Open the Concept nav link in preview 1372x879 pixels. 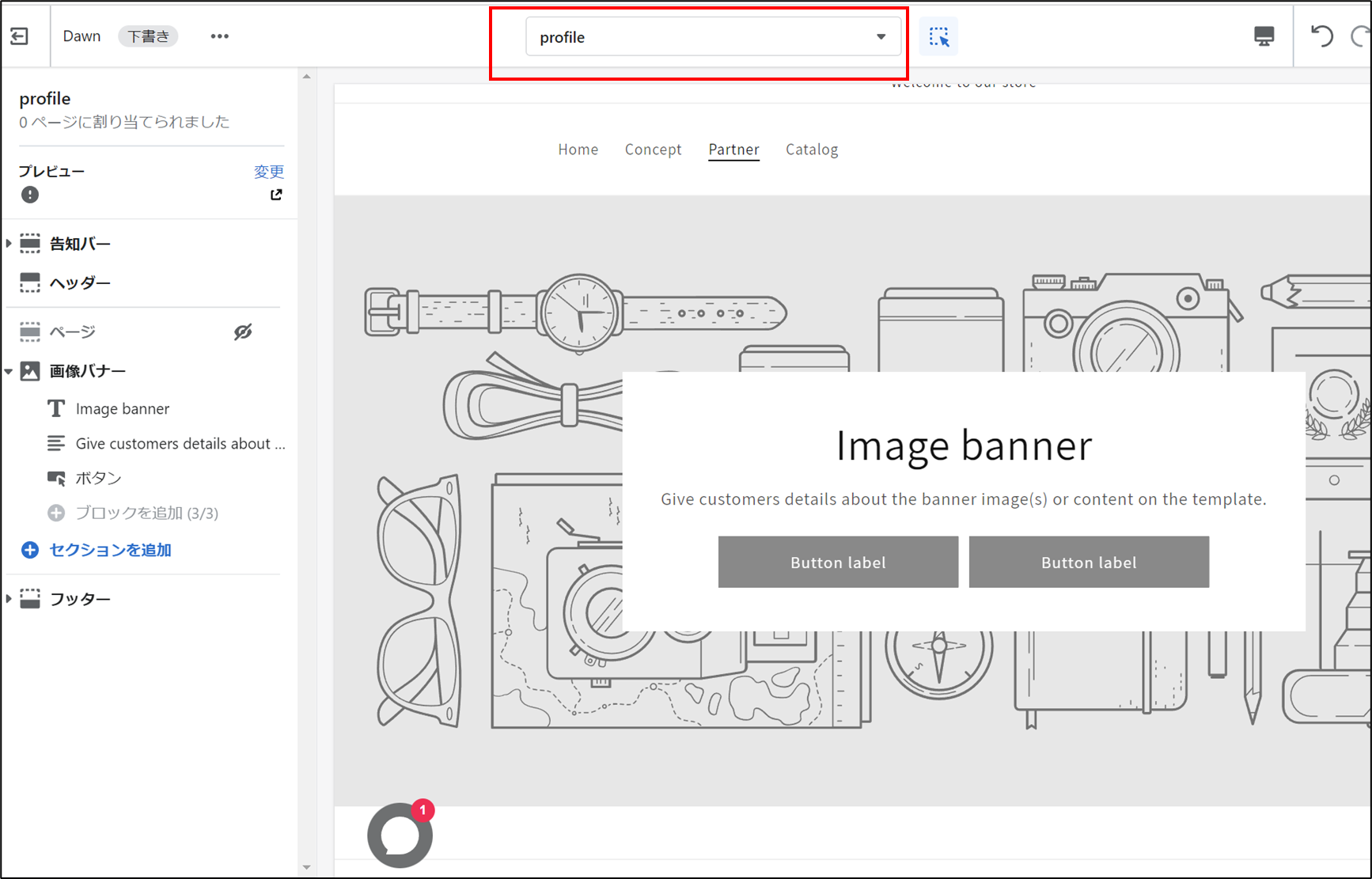click(x=653, y=150)
